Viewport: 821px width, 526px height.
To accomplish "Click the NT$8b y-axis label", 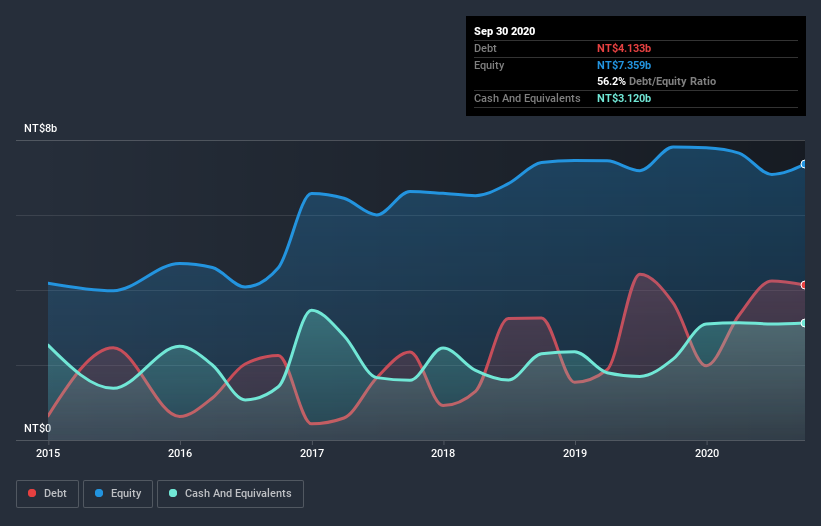I will (x=40, y=129).
